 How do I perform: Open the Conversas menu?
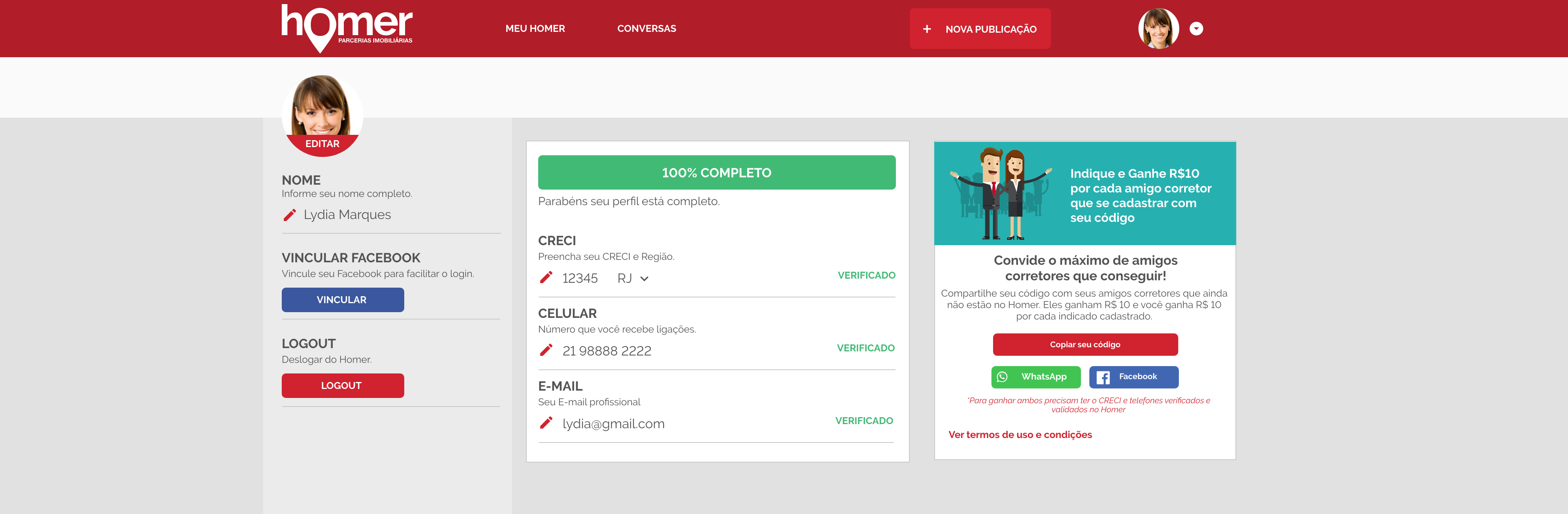tap(646, 29)
